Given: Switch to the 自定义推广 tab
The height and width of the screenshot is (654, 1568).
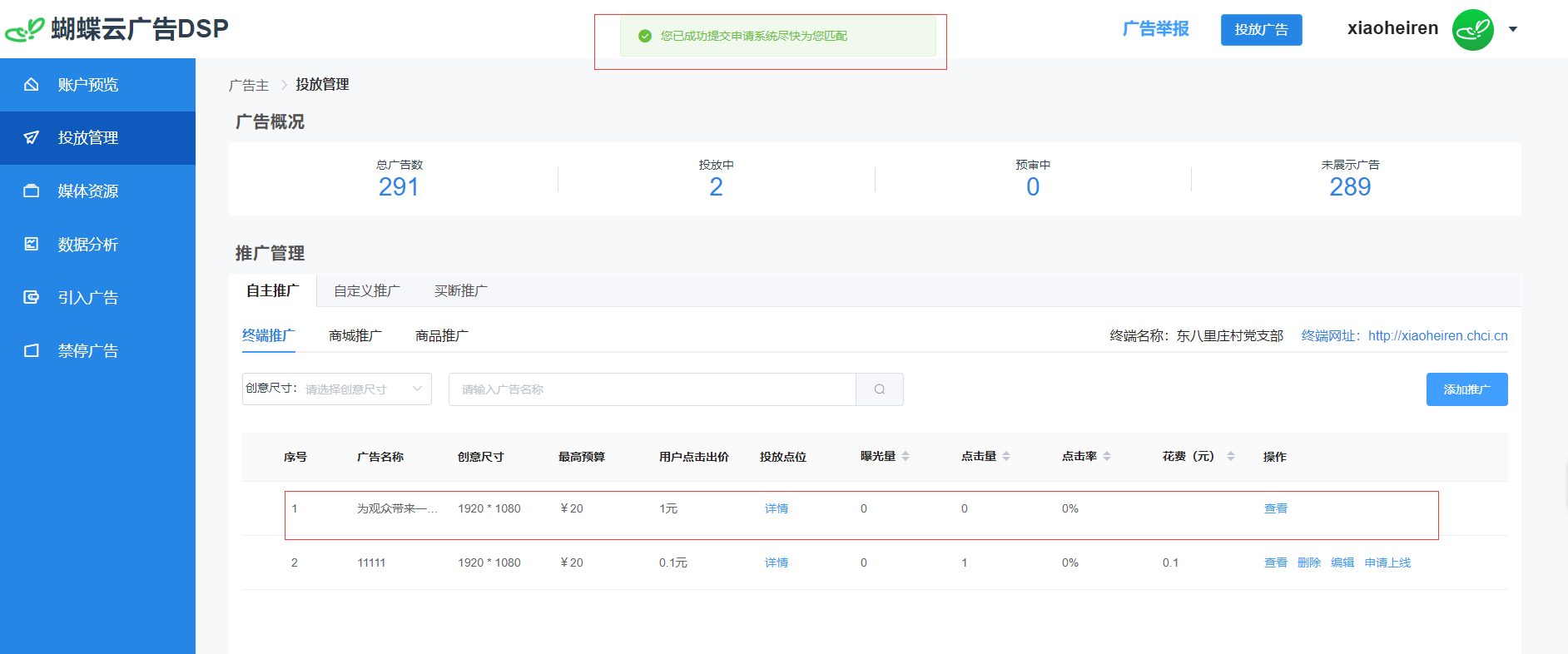Looking at the screenshot, I should [366, 290].
